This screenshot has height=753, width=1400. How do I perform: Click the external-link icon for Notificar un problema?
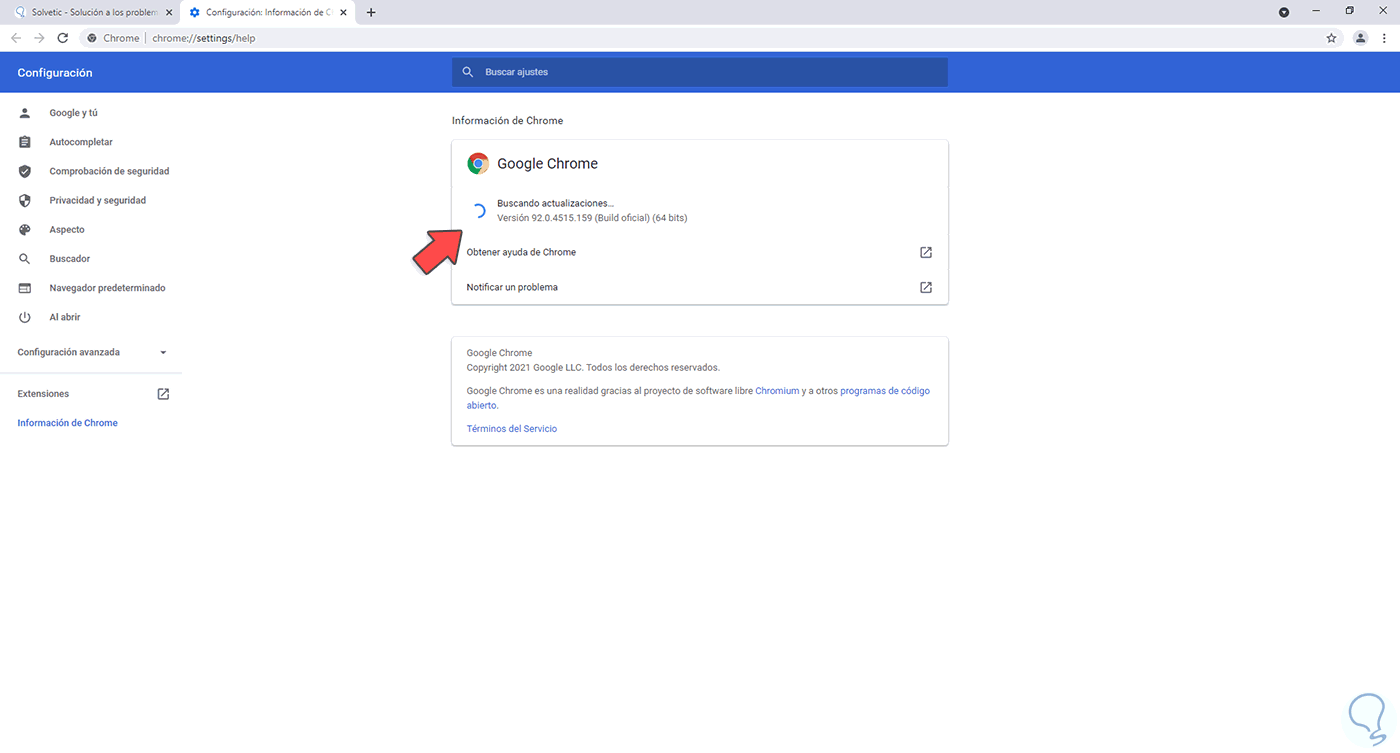coord(926,287)
